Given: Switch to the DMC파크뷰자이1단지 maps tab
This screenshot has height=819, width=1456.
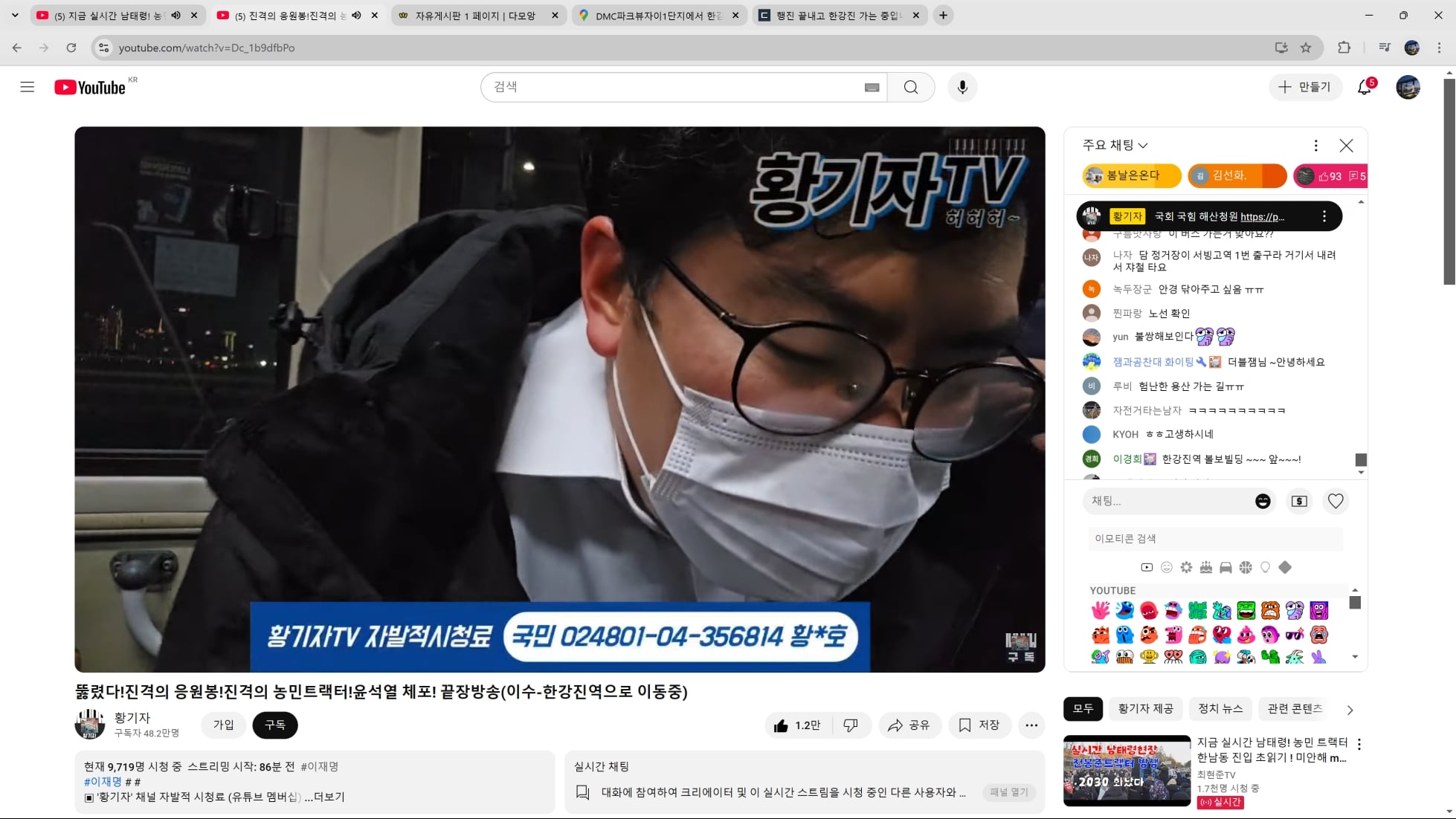Looking at the screenshot, I should (658, 15).
